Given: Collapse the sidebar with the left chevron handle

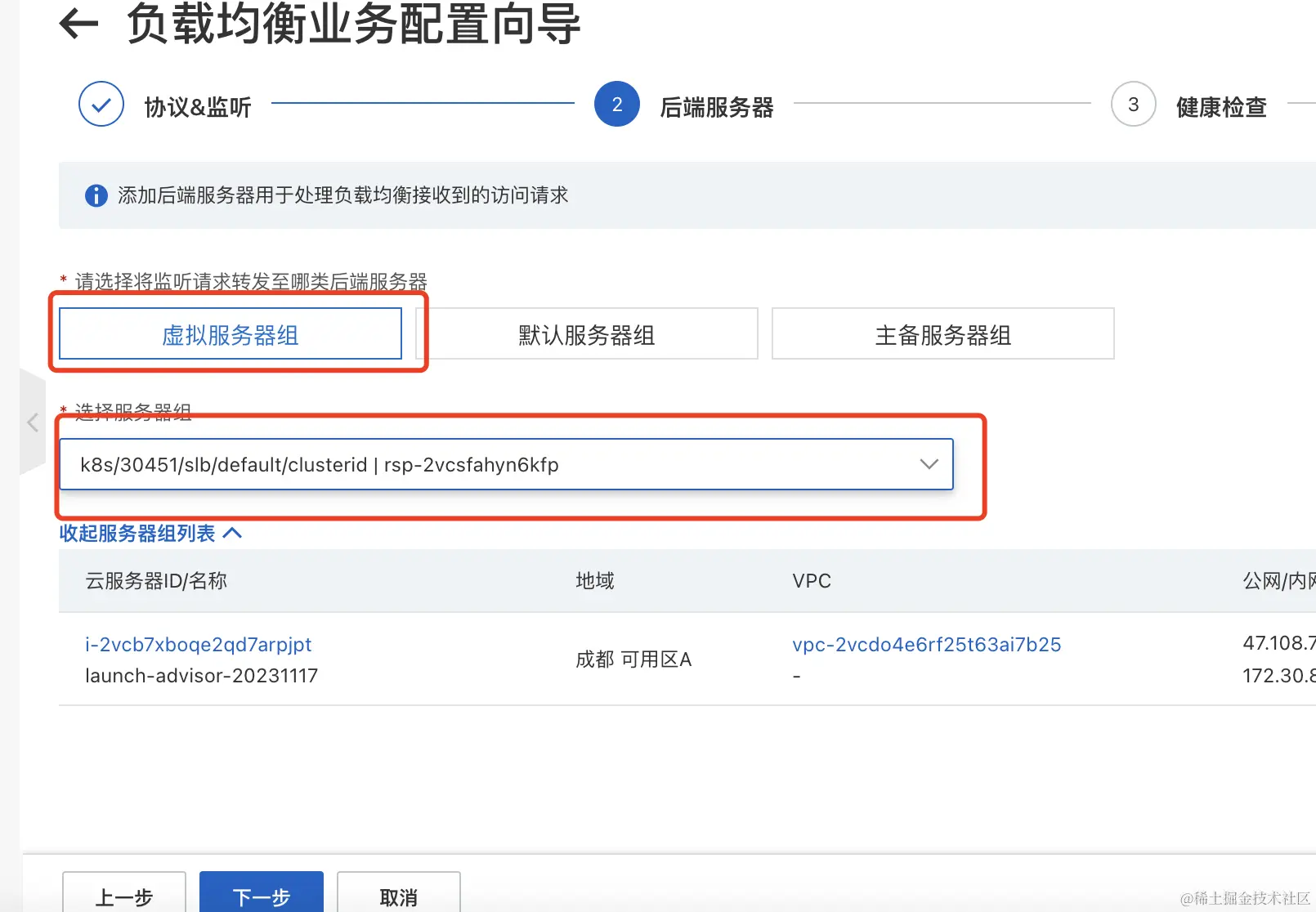Looking at the screenshot, I should [33, 422].
